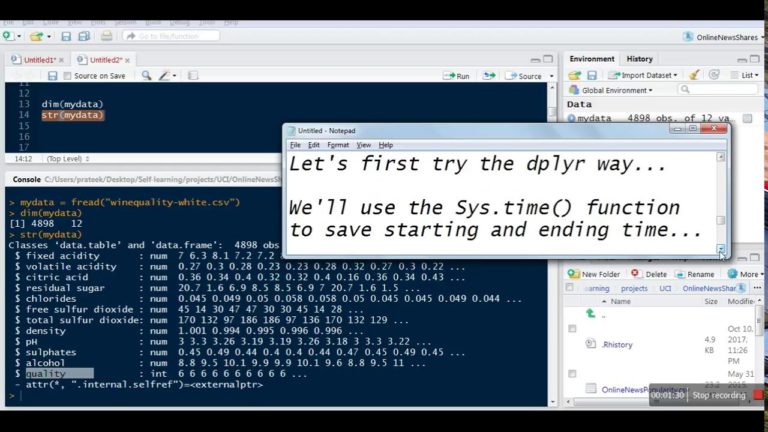Open the Import Dataset dropdown
This screenshot has width=768, height=432.
(x=645, y=75)
